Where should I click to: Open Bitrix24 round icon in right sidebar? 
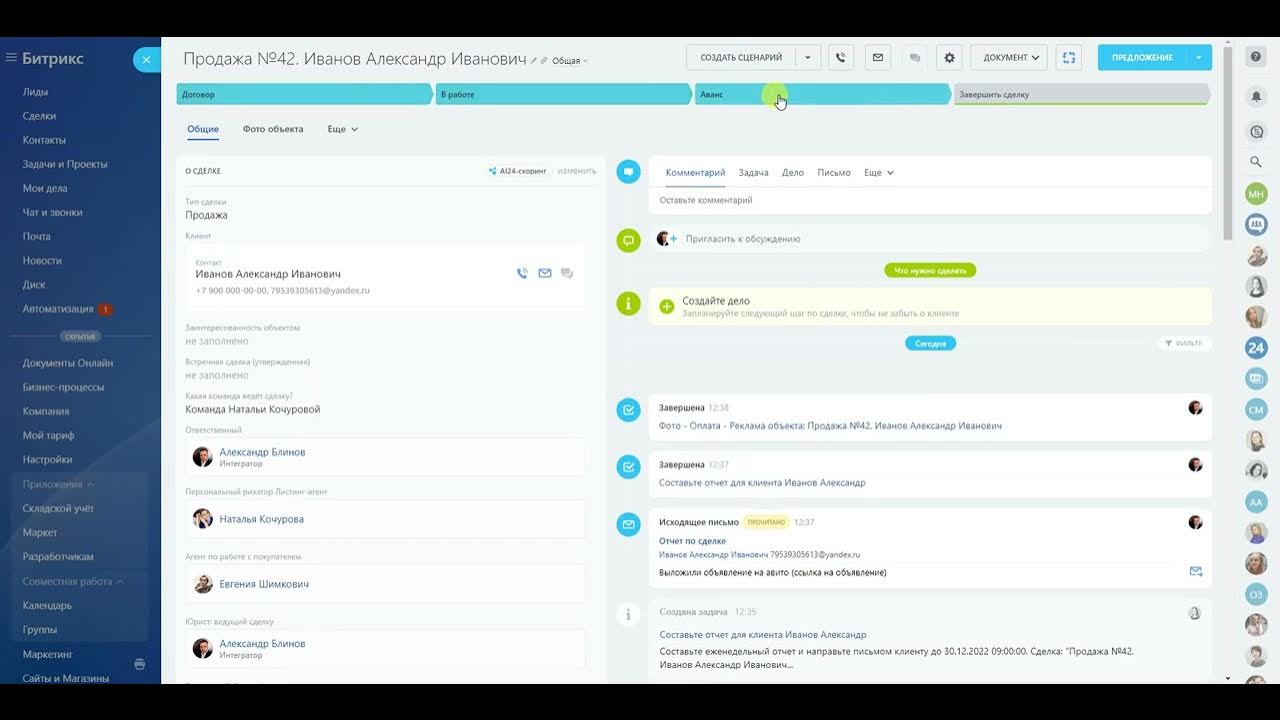click(x=1256, y=348)
